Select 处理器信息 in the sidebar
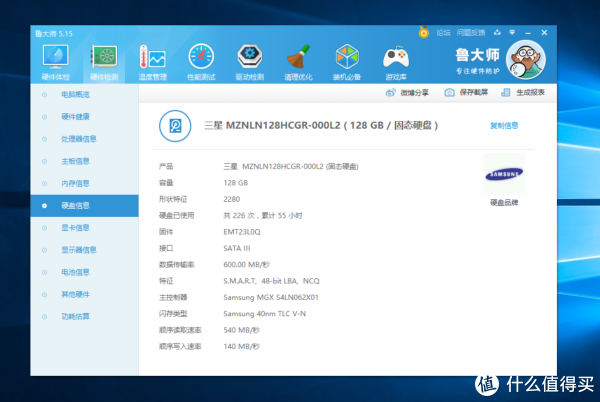The image size is (600, 402). point(85,139)
